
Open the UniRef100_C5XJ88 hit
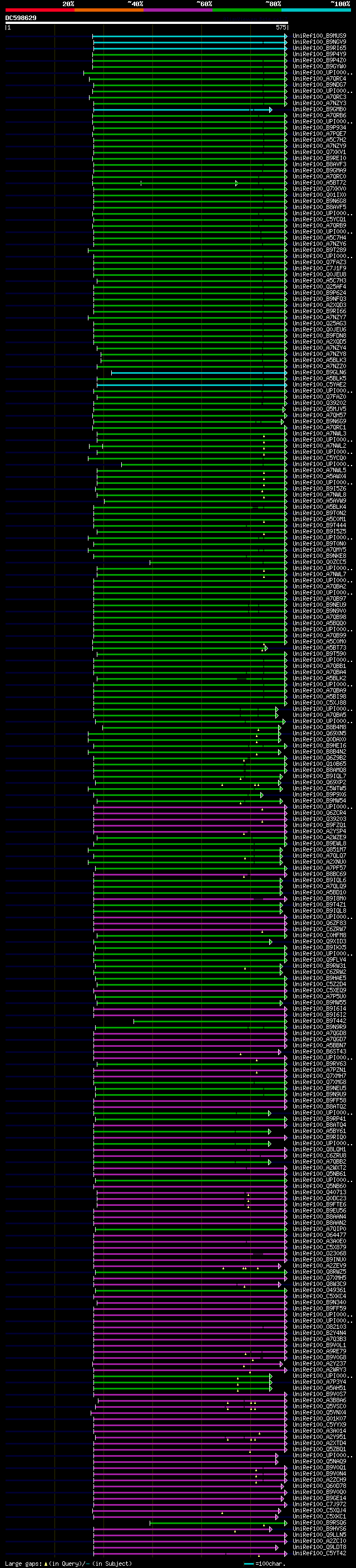[319, 703]
